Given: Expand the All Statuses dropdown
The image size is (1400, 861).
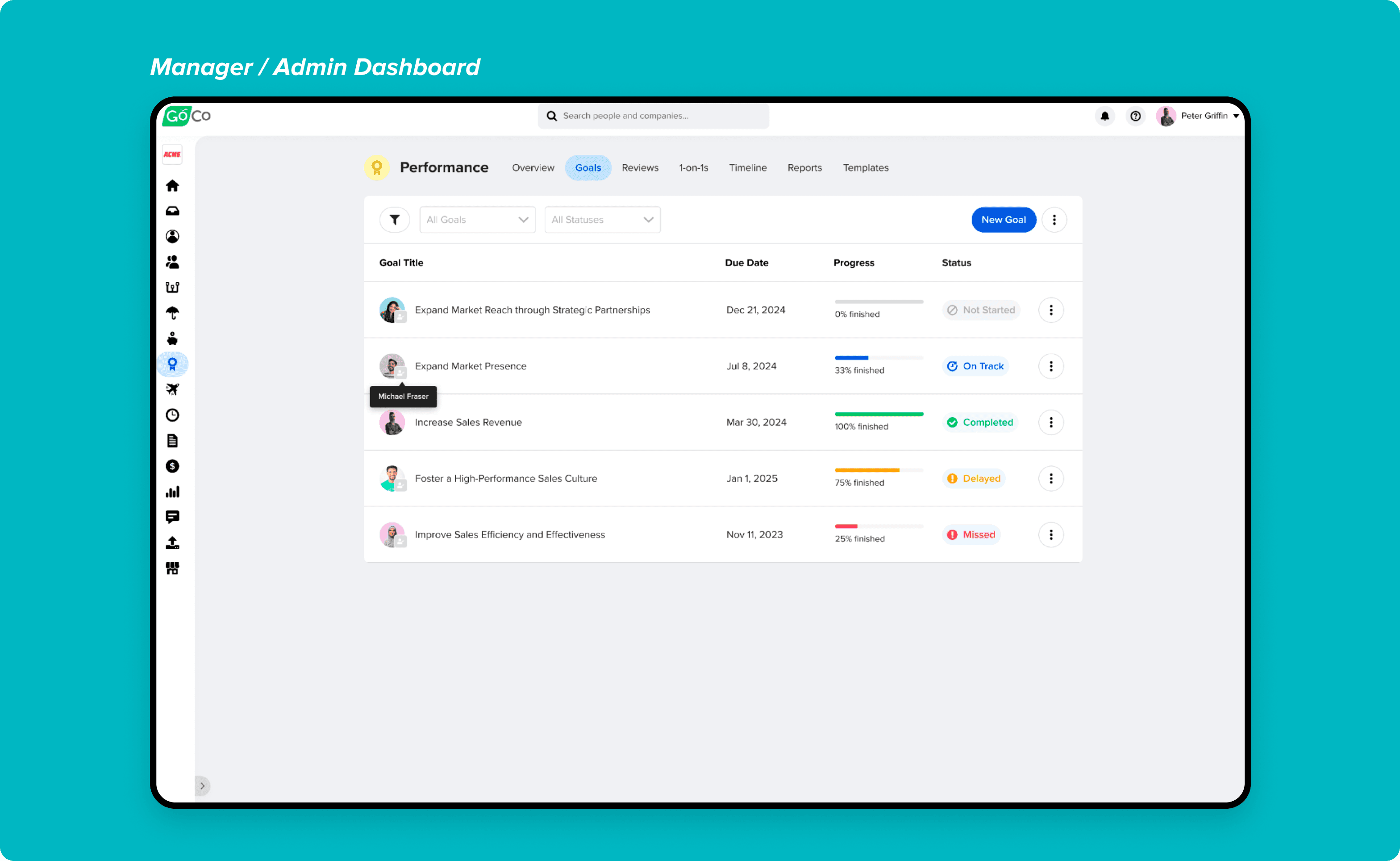Looking at the screenshot, I should click(x=602, y=220).
